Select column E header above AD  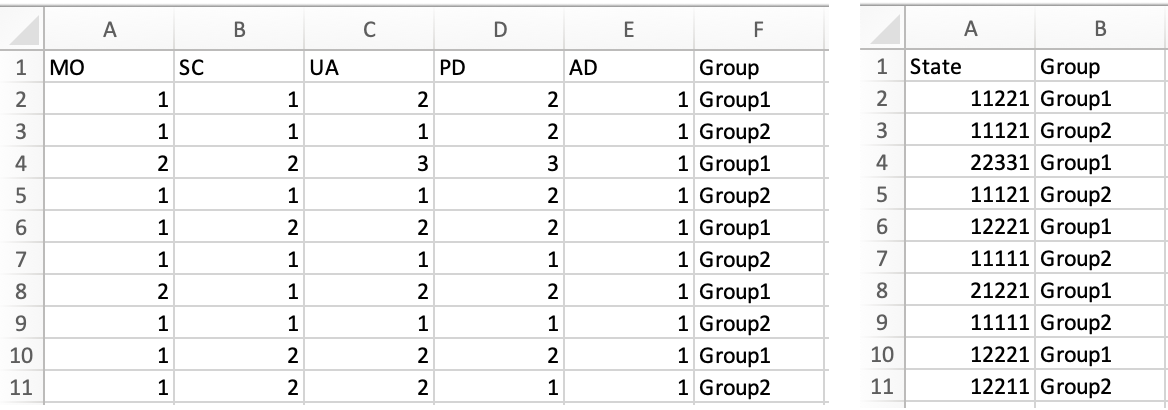(627, 31)
